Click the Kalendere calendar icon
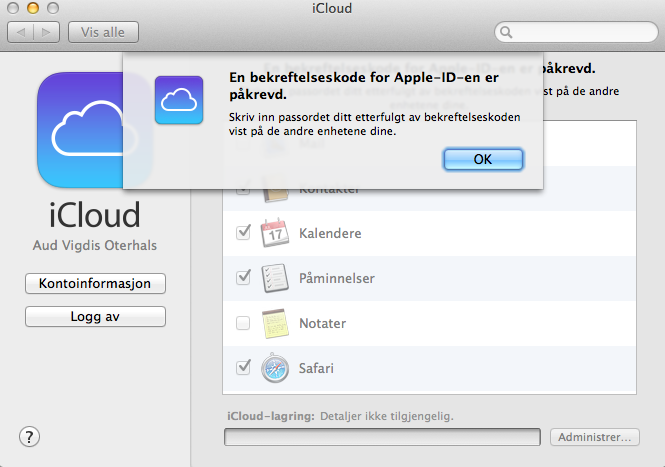The width and height of the screenshot is (665, 467). [x=275, y=233]
